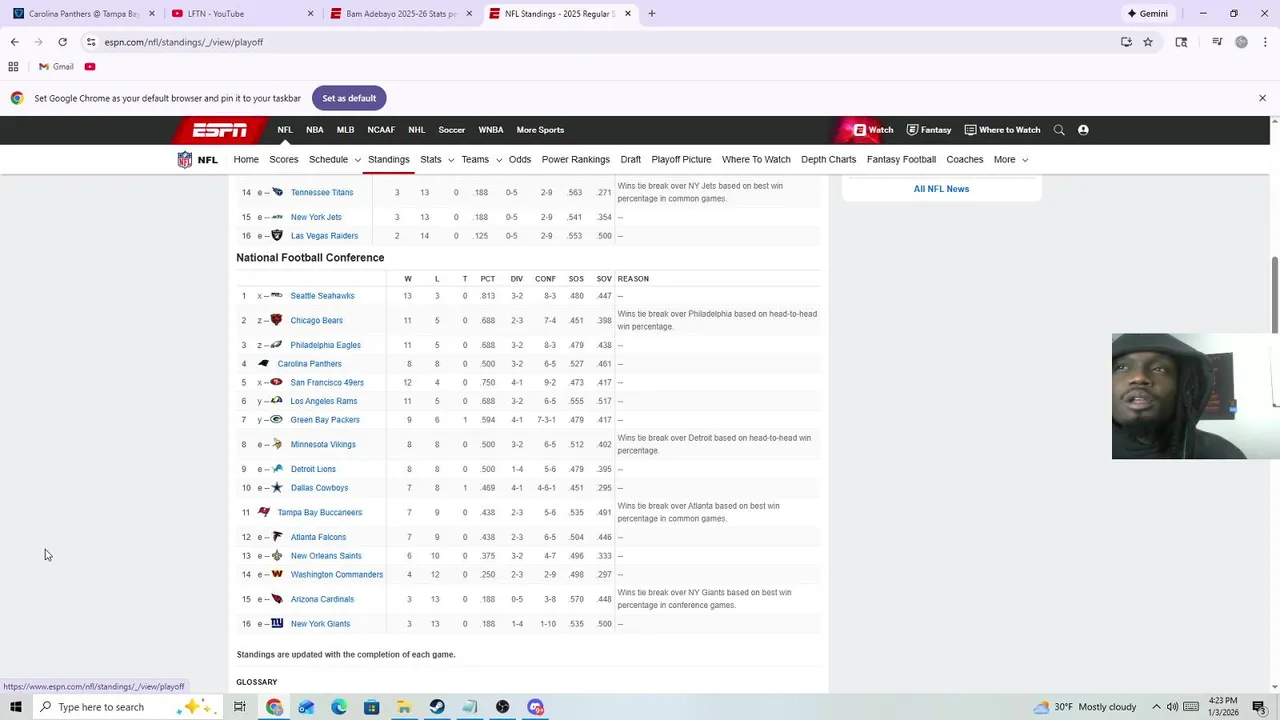Select NCAAF in ESPN top bar
Viewport: 1280px width, 720px height.
click(x=381, y=130)
